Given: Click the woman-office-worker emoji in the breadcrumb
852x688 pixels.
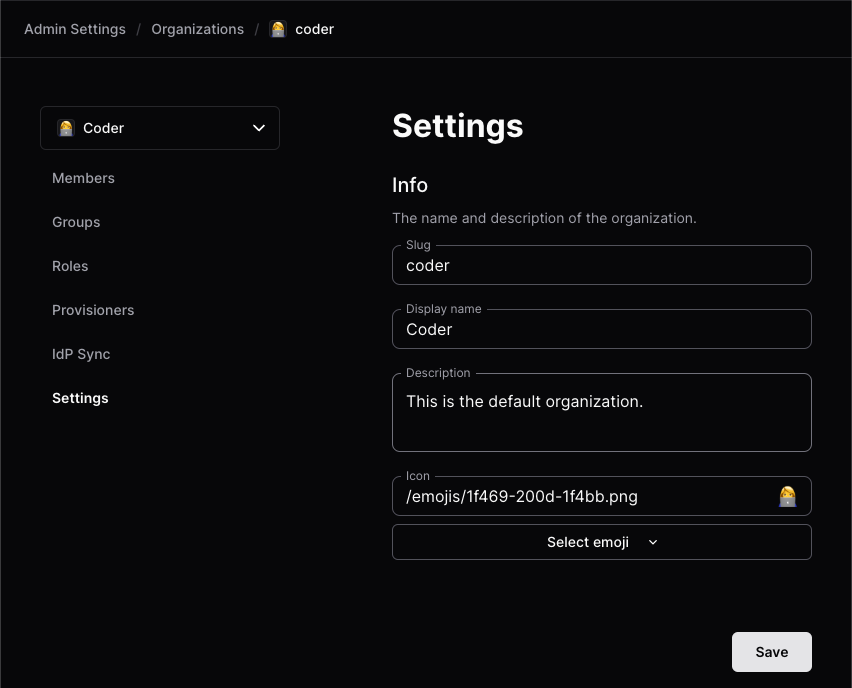Looking at the screenshot, I should pos(278,29).
